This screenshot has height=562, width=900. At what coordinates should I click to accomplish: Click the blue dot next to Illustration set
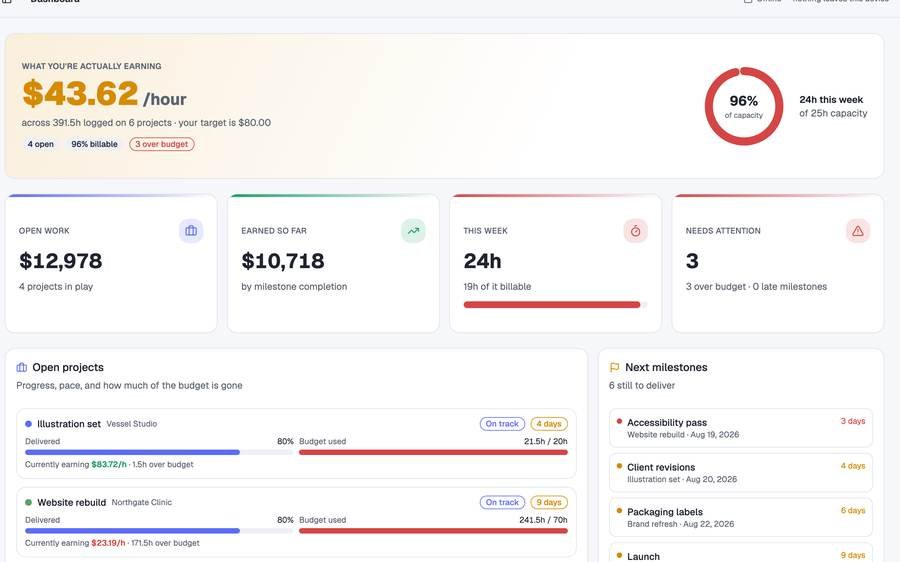(28, 424)
